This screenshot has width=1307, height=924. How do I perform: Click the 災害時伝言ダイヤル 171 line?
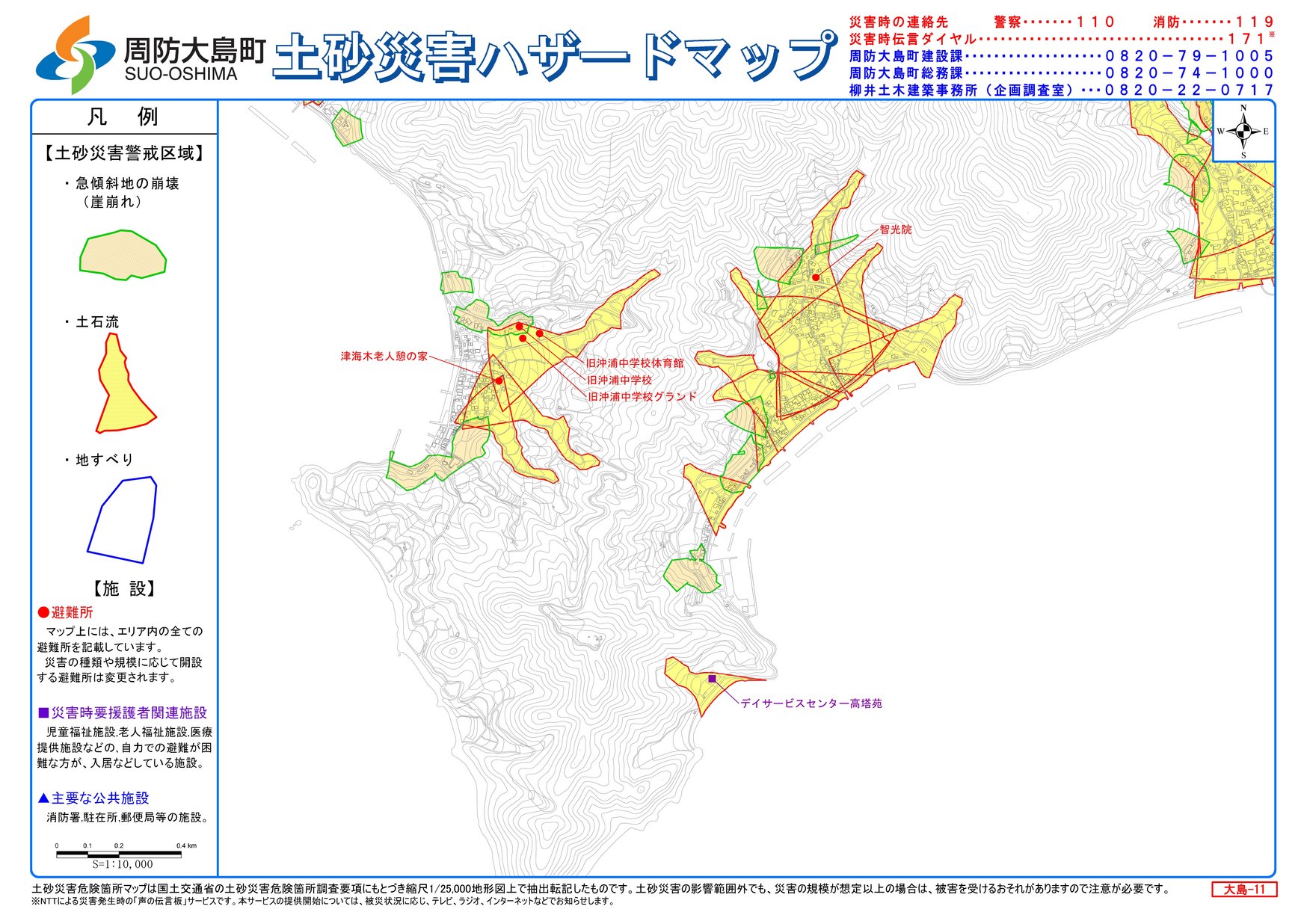point(1062,39)
